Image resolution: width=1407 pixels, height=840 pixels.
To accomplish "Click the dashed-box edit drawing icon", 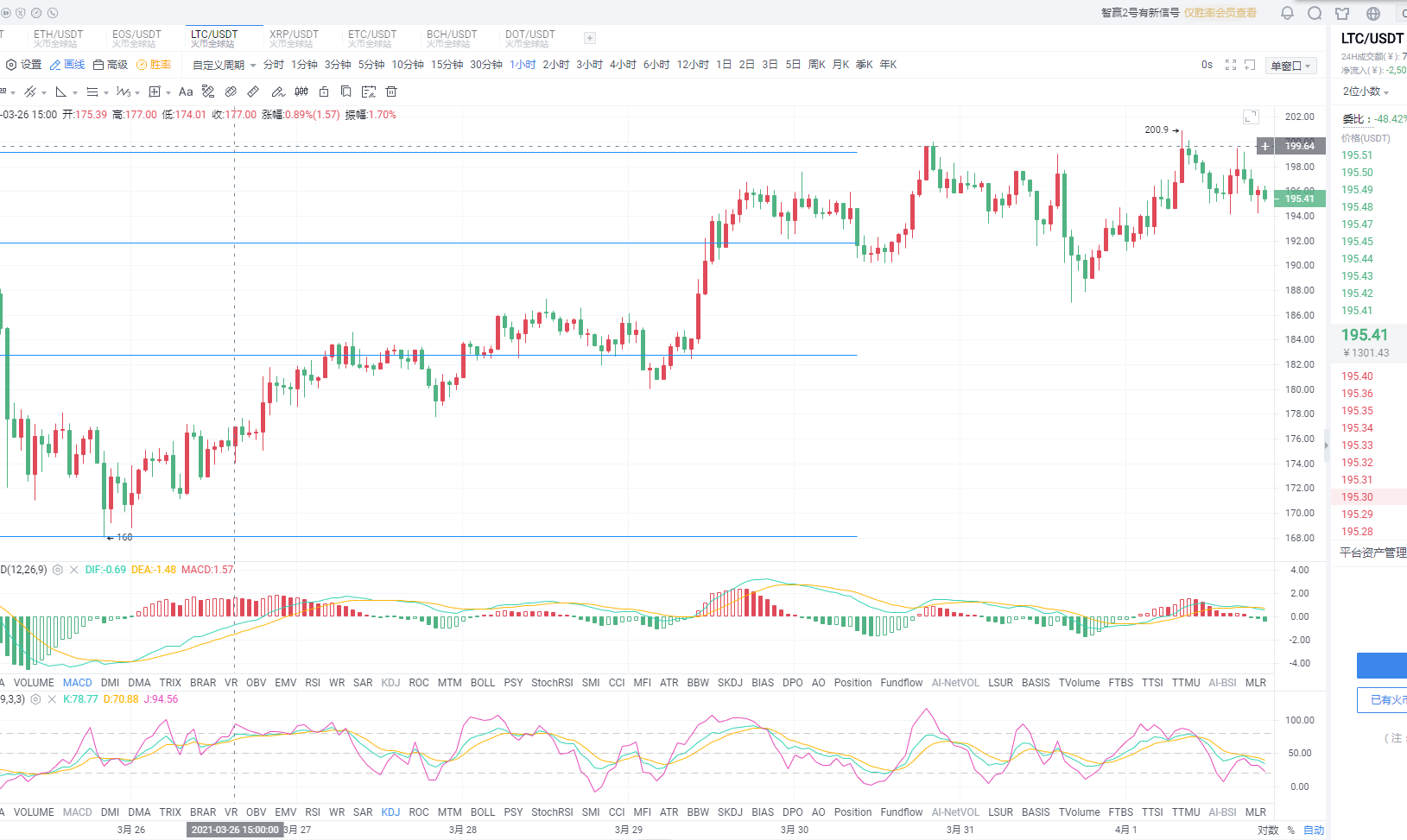I will [369, 92].
